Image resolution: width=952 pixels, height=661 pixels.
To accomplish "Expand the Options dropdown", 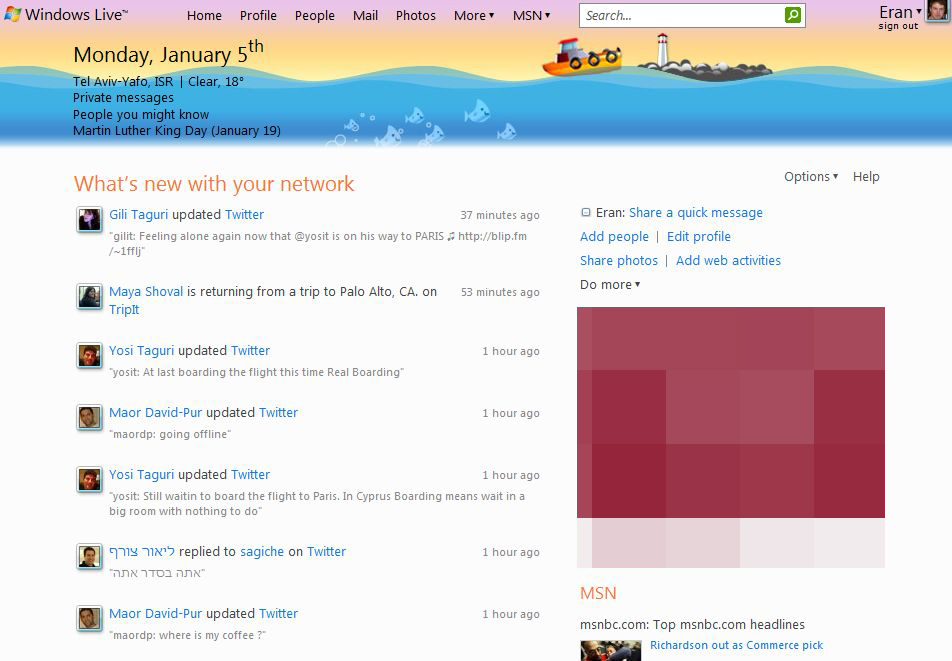I will [x=811, y=177].
